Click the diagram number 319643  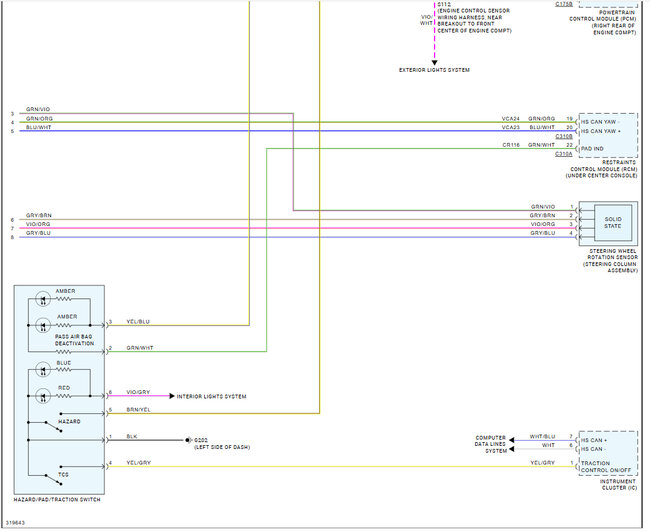[x=15, y=523]
